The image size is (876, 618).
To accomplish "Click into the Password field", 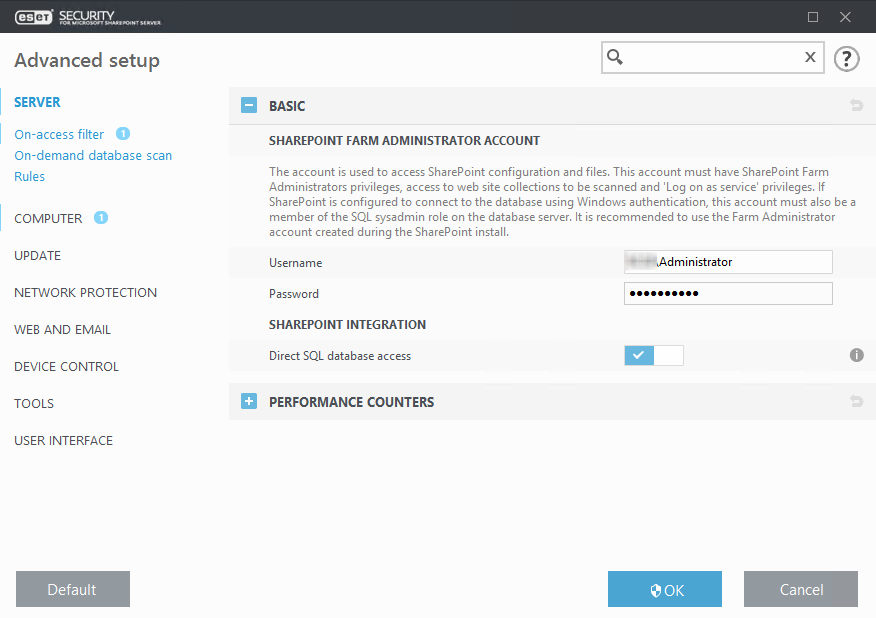I will tap(728, 293).
